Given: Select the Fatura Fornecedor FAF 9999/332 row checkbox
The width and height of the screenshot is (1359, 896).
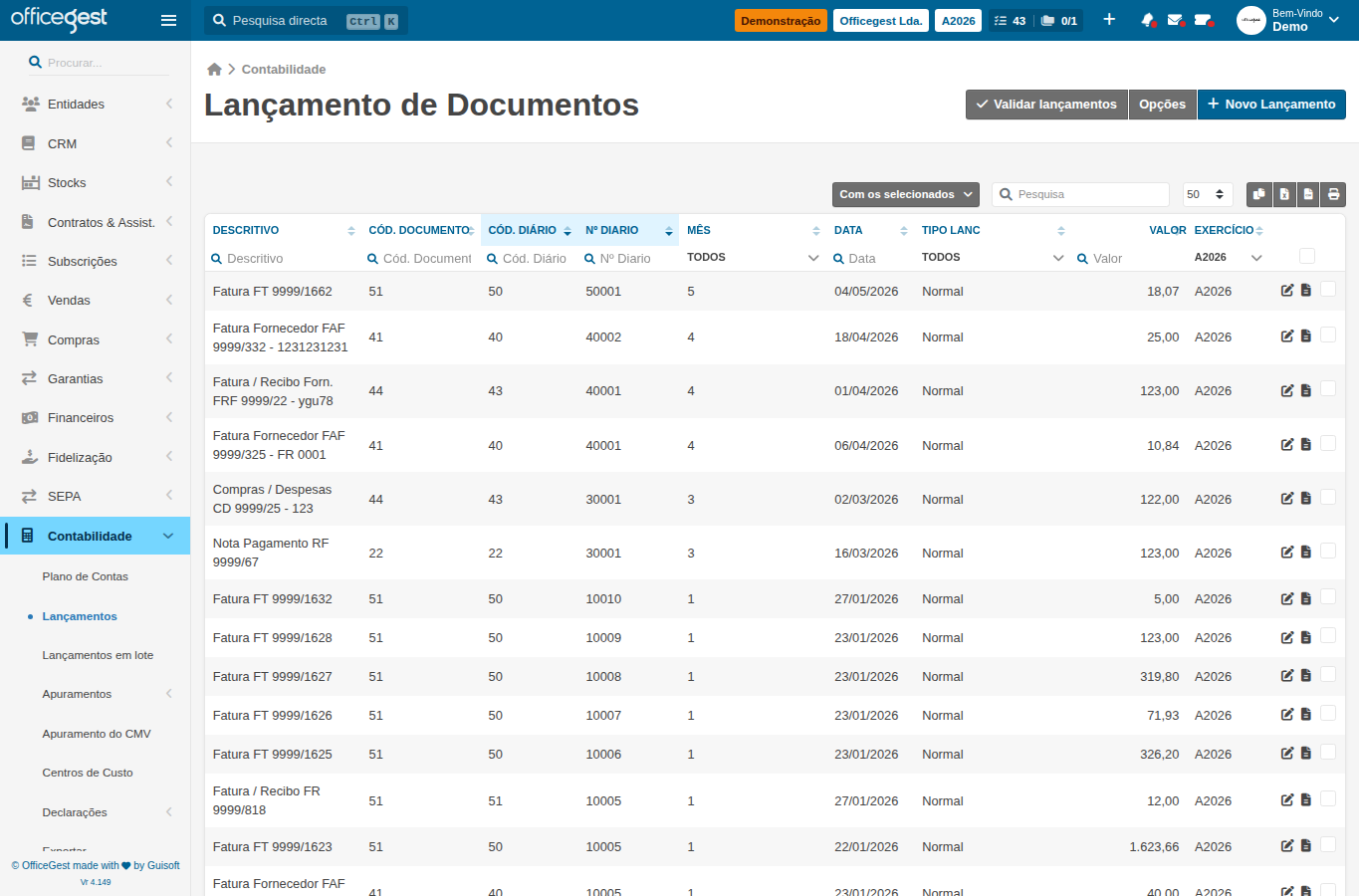Looking at the screenshot, I should point(1328,335).
